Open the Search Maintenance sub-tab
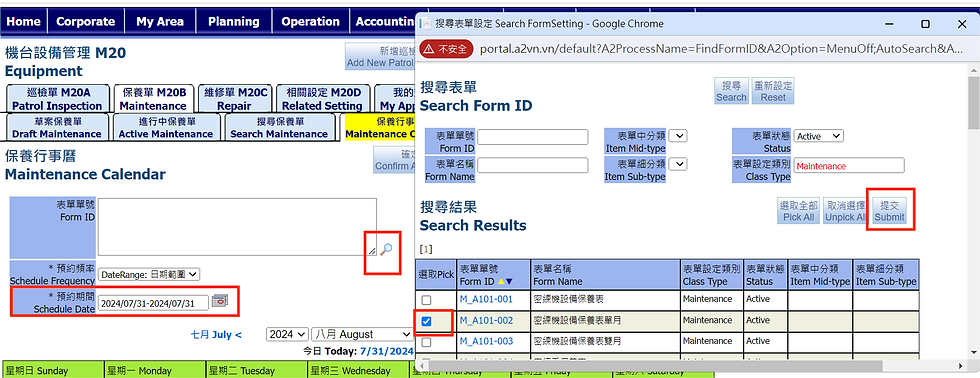The image size is (980, 378). [279, 127]
